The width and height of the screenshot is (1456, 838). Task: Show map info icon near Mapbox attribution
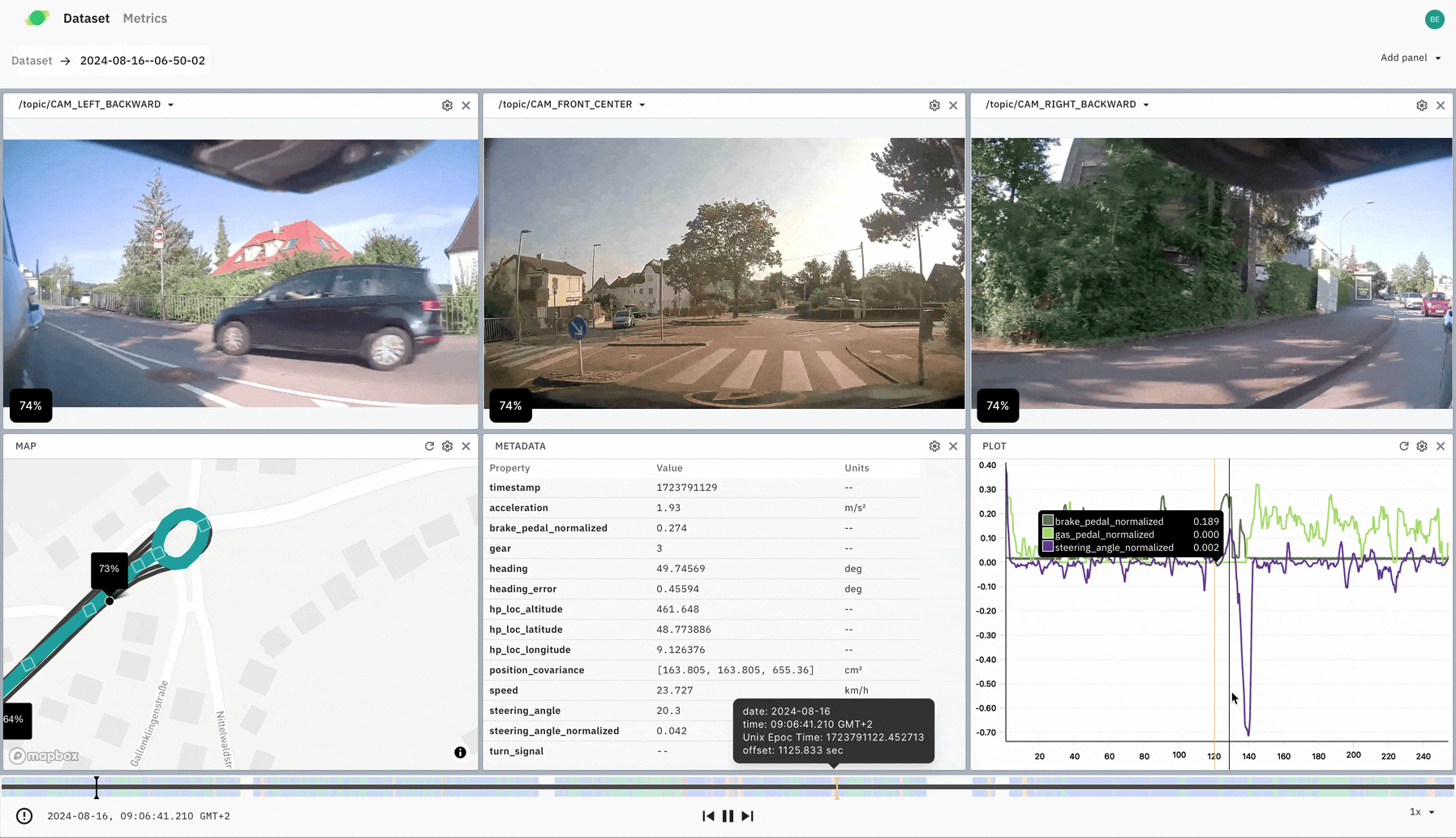[x=460, y=753]
